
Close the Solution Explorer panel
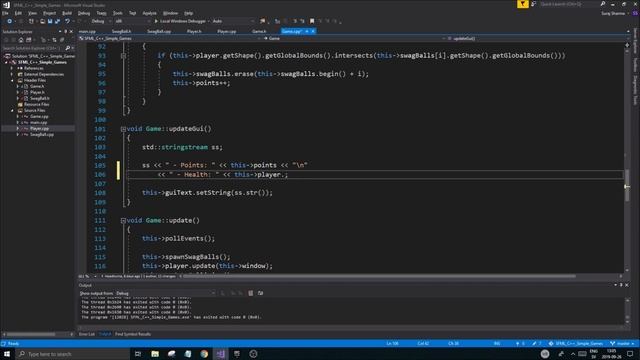point(71,31)
